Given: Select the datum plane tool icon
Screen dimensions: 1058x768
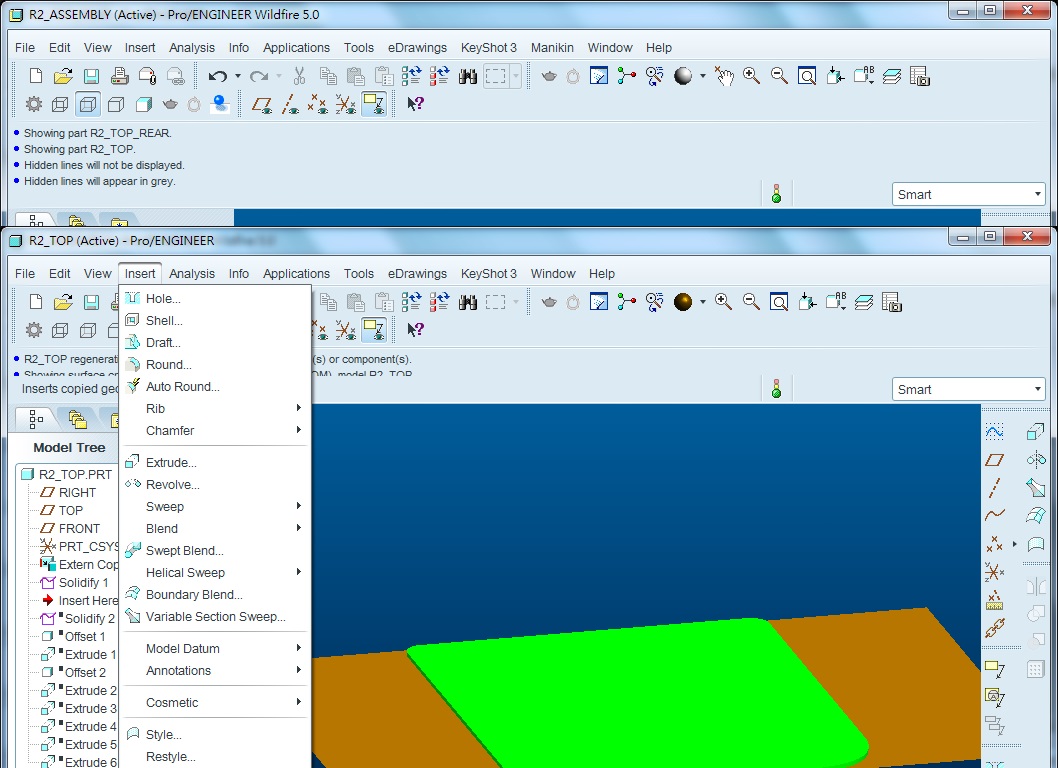Looking at the screenshot, I should (995, 460).
